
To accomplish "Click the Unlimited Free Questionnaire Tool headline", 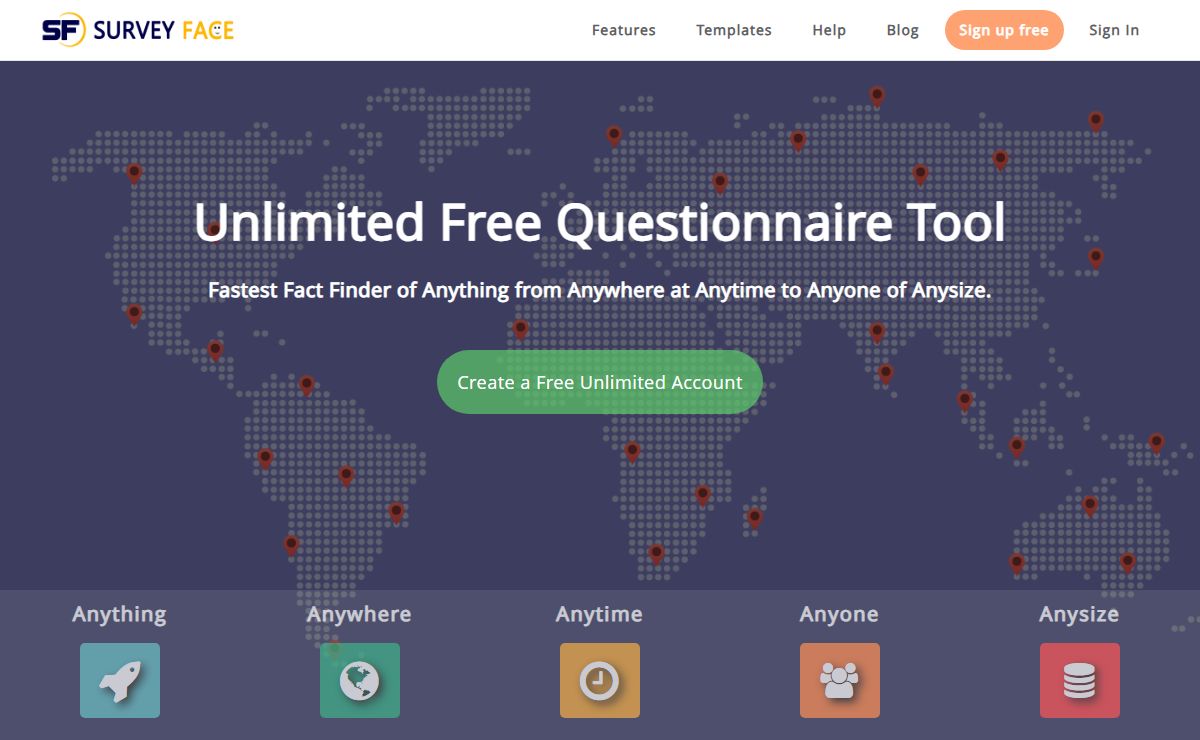I will [600, 222].
